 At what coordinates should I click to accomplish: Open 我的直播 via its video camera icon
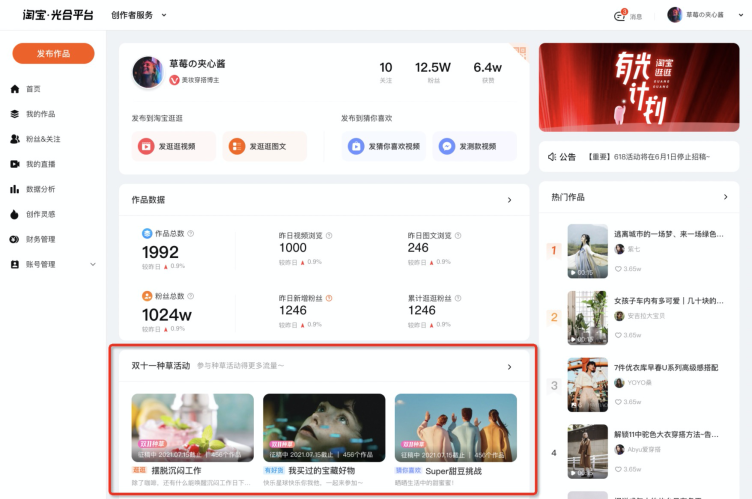[x=15, y=164]
